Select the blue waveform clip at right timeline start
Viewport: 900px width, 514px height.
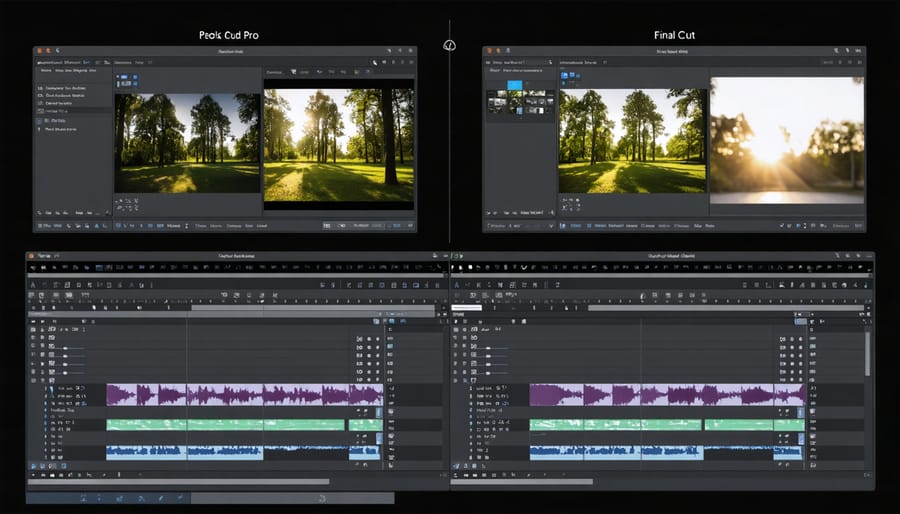click(616, 453)
